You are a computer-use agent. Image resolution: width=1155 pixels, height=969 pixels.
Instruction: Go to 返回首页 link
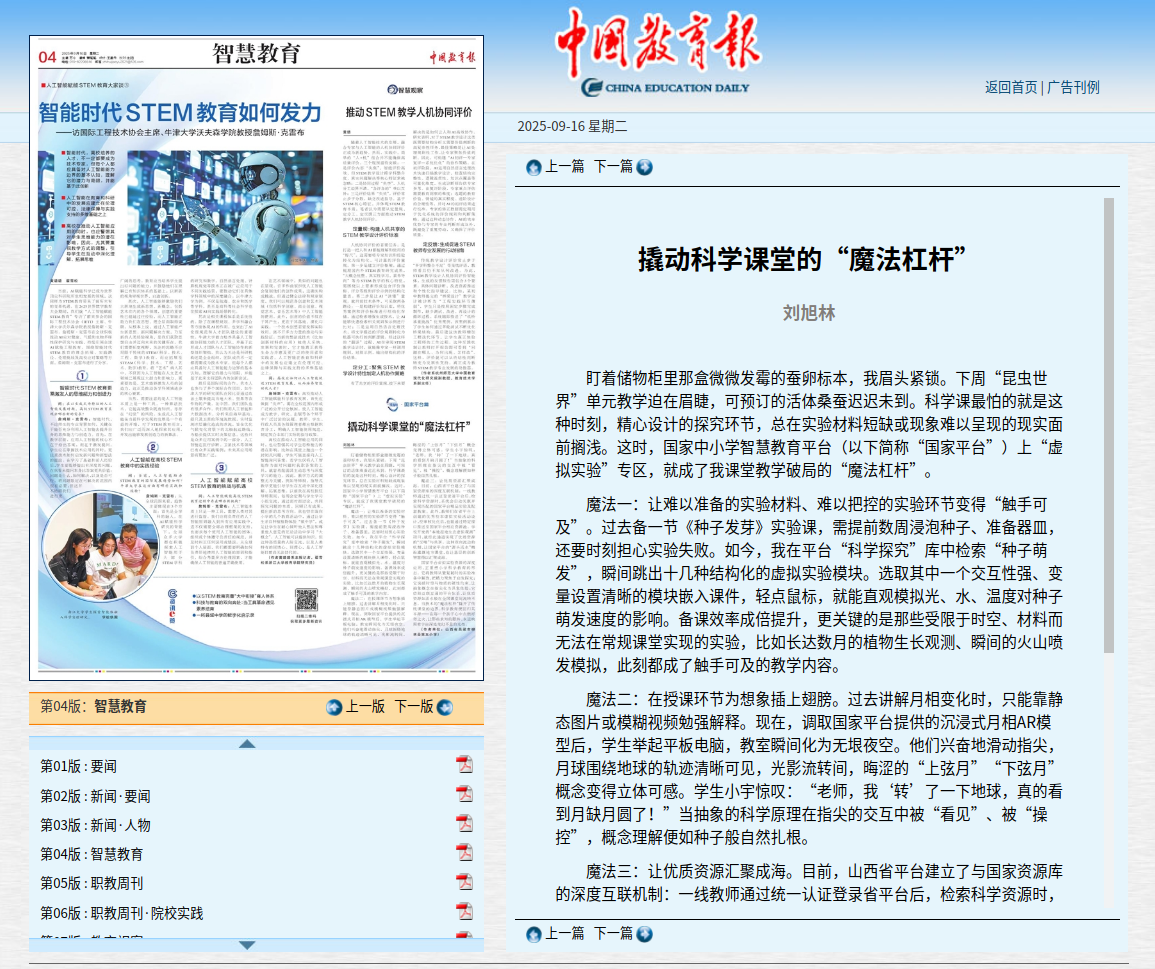[1011, 87]
